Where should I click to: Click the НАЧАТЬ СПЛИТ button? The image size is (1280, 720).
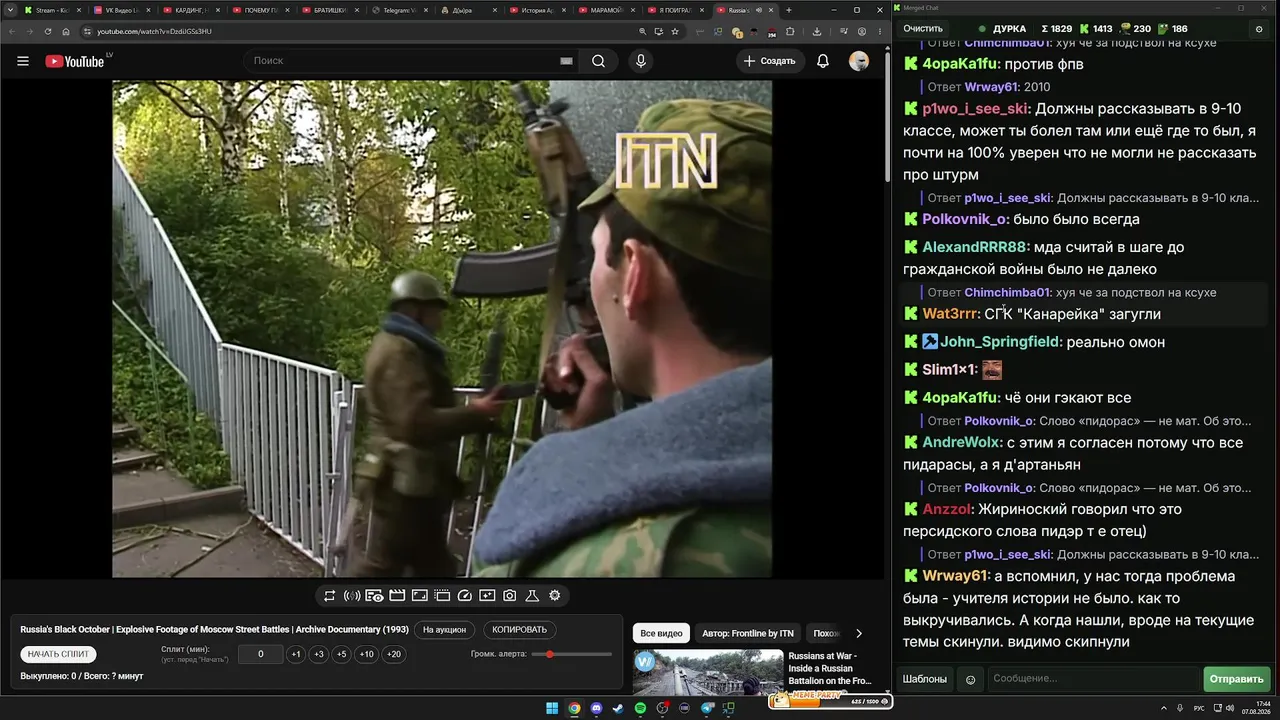(x=58, y=654)
